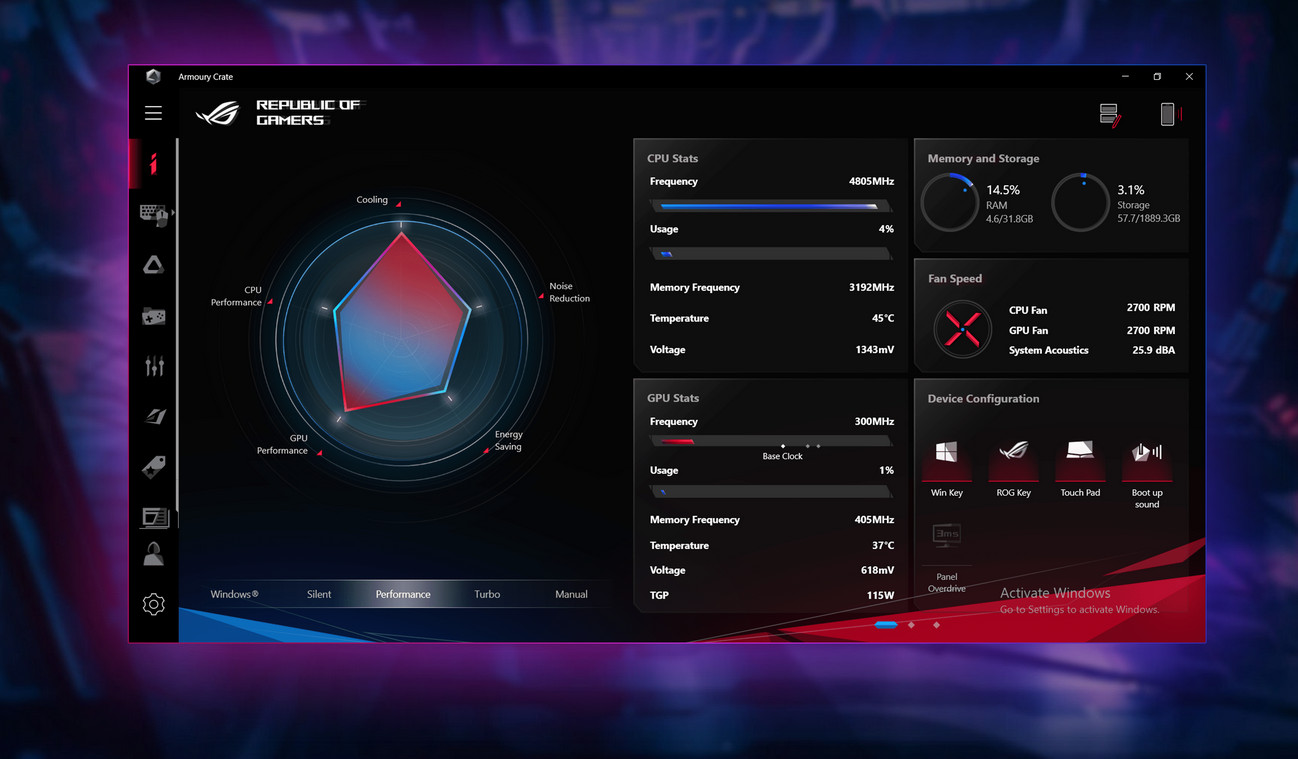Click the mobile device connect icon
This screenshot has width=1298, height=759.
tap(1168, 114)
